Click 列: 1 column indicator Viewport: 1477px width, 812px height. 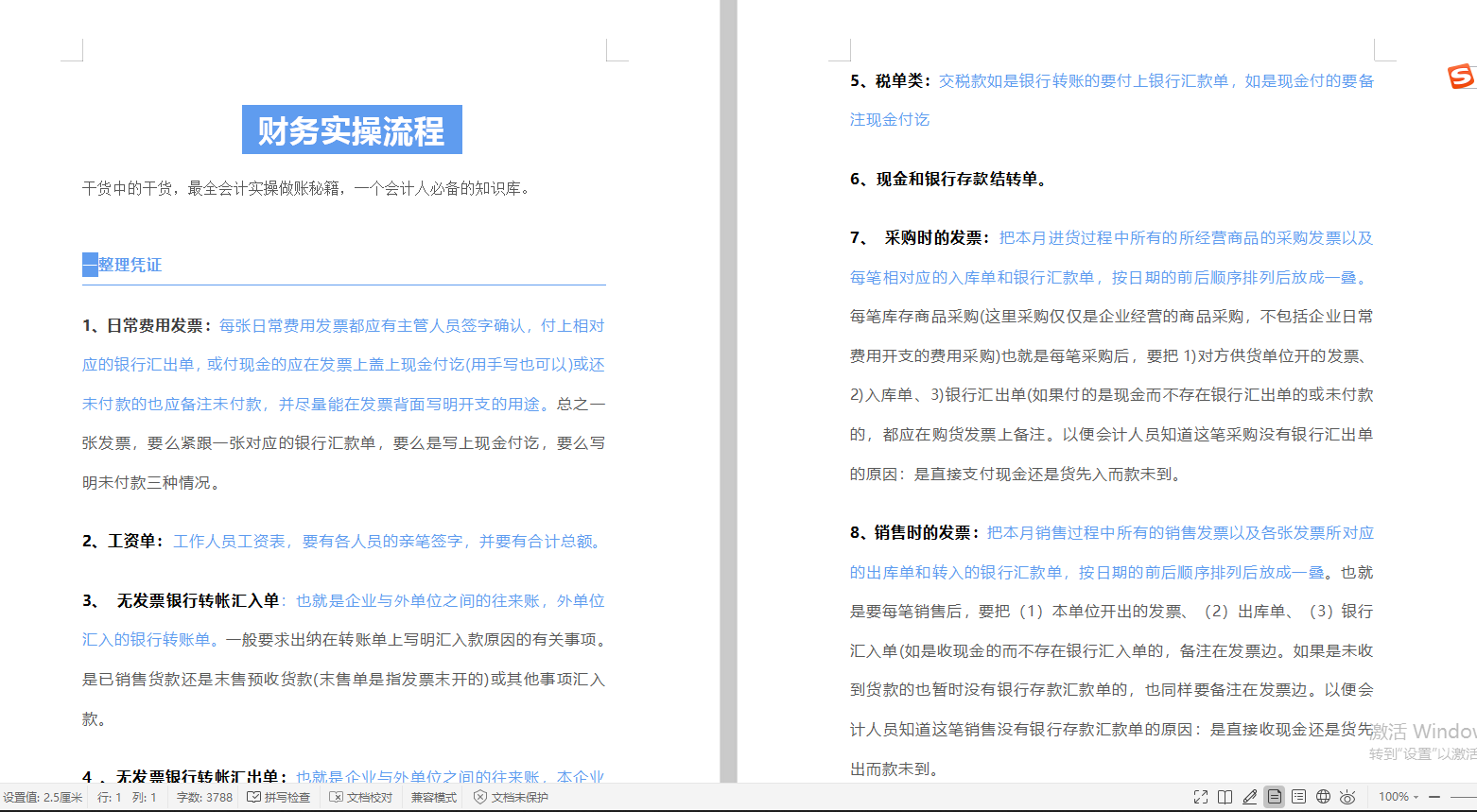coord(145,798)
